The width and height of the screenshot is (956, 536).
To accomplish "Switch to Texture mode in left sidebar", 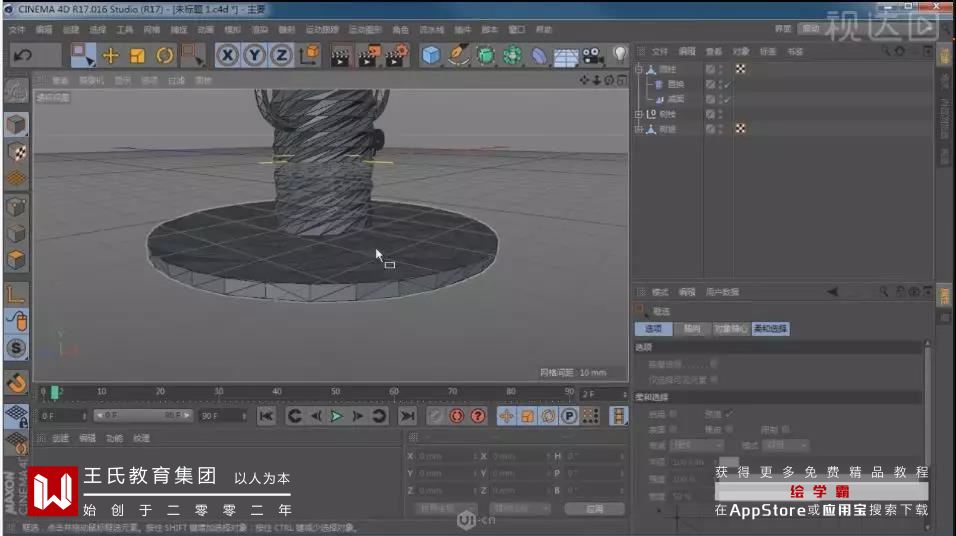I will tap(16, 152).
